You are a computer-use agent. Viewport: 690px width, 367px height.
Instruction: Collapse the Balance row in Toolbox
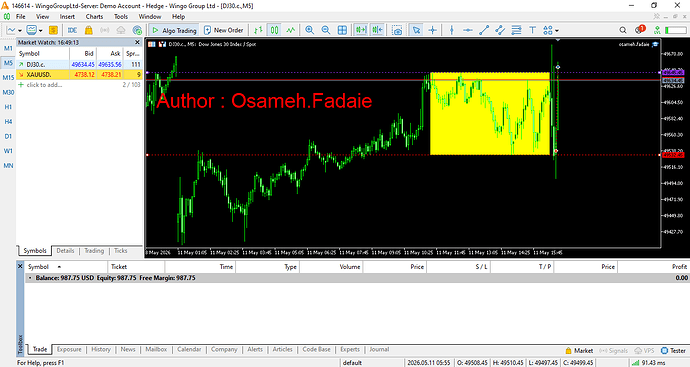point(29,278)
